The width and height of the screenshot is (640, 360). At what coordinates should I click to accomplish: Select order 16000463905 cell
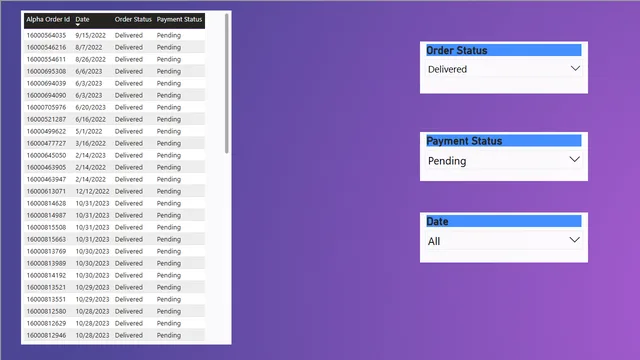point(46,167)
